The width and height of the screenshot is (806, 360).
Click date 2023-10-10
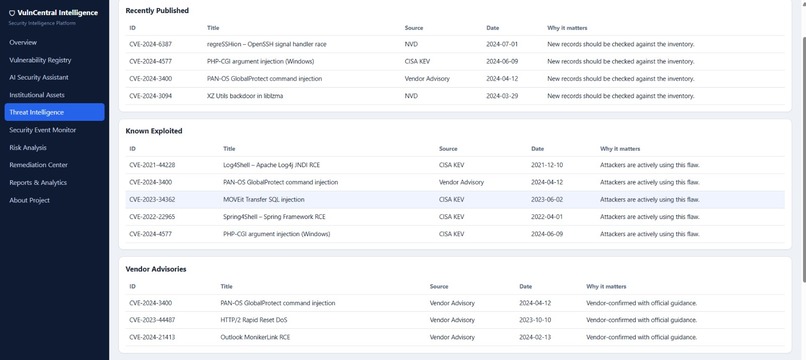(x=535, y=320)
